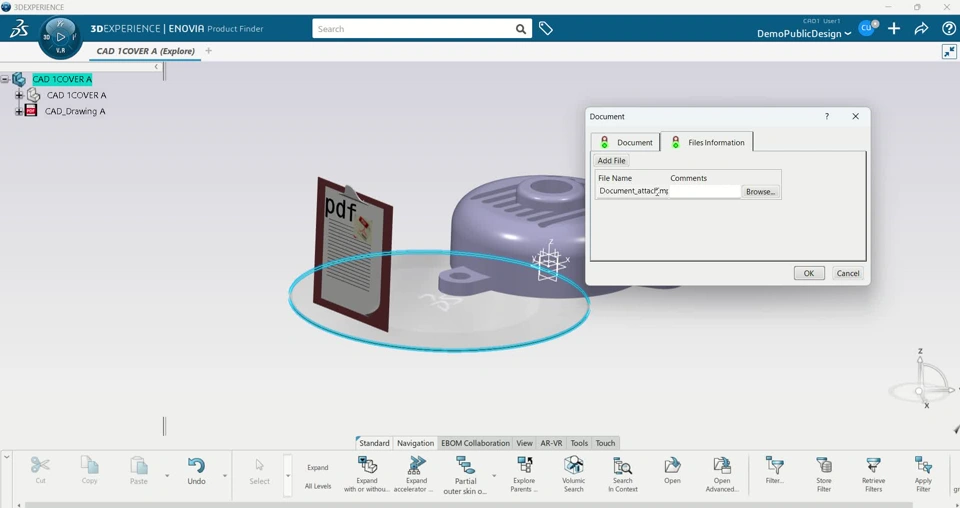Open the Undo history dropdown arrow
Viewport: 960px width, 508px height.
click(x=224, y=476)
